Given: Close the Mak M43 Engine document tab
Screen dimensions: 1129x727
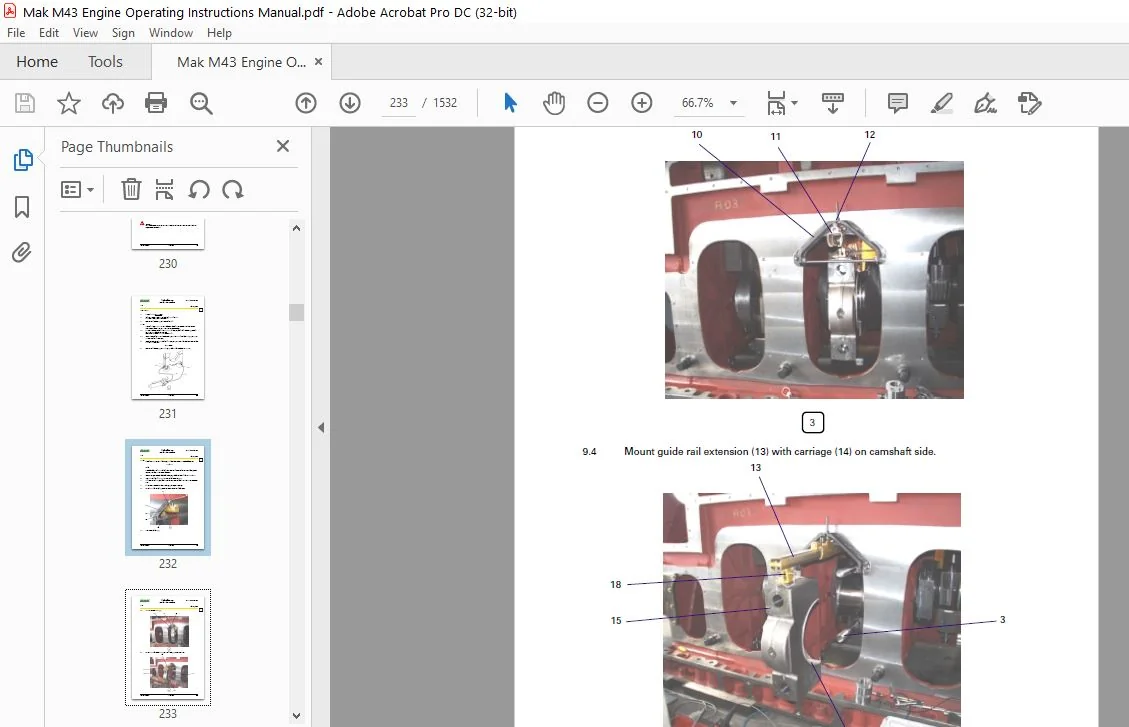Looking at the screenshot, I should (318, 62).
